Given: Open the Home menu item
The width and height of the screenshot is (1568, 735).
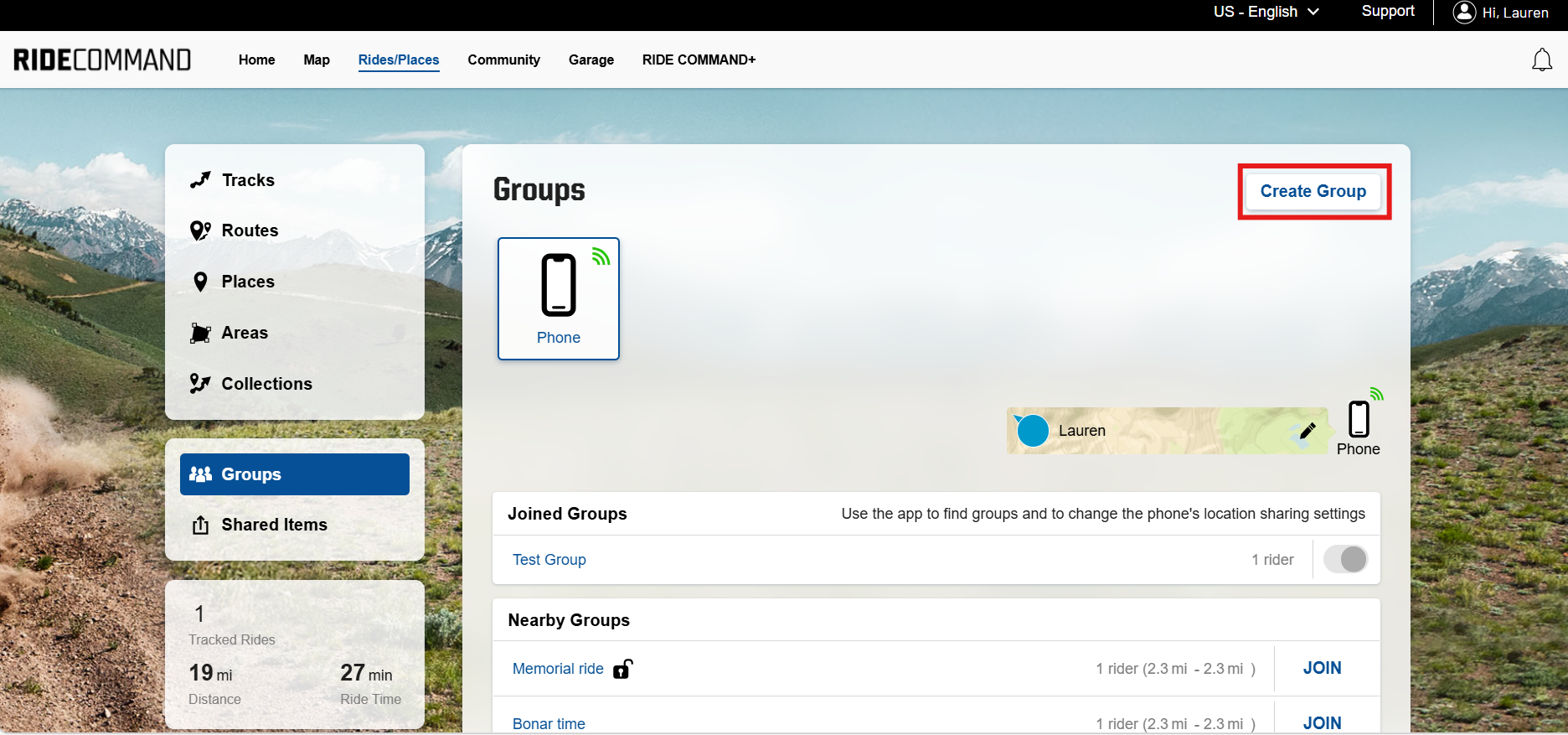Looking at the screenshot, I should [x=256, y=60].
